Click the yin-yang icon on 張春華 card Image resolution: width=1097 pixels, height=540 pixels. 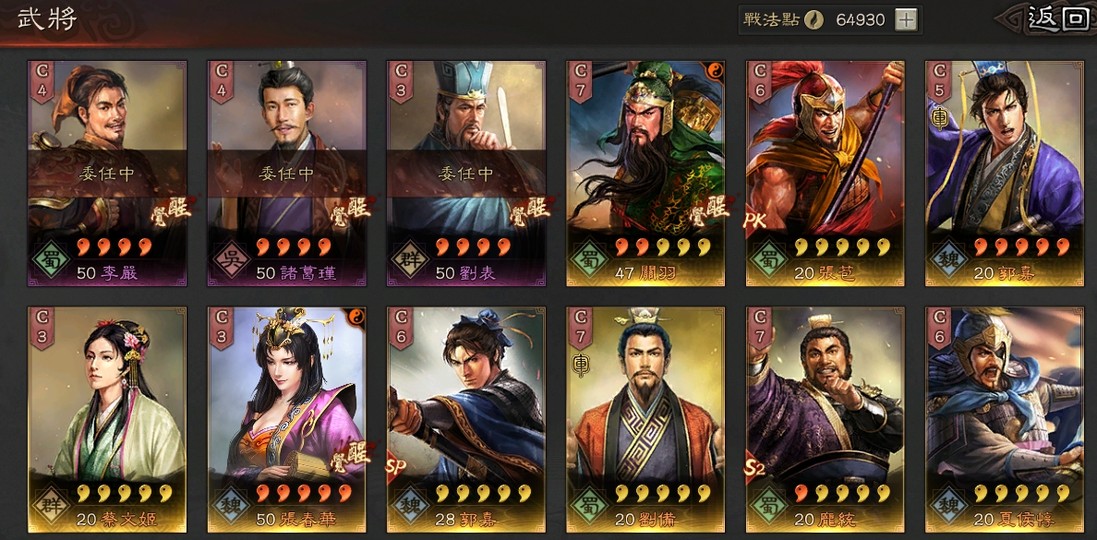click(x=355, y=317)
